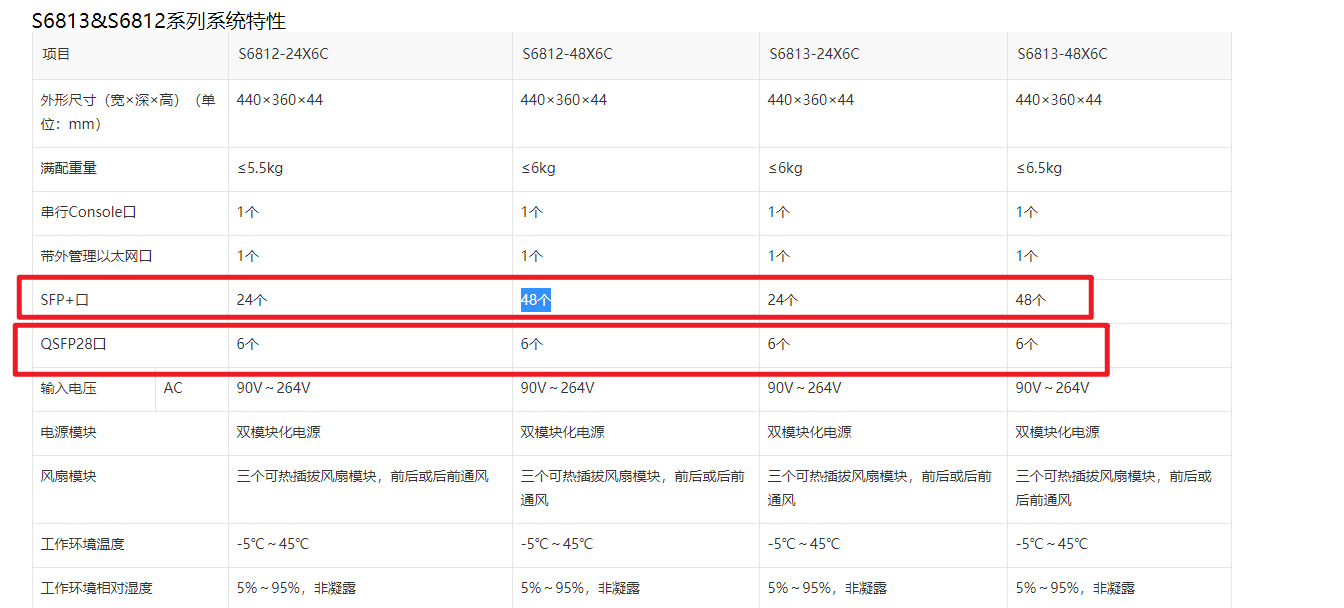Click the AC sub-label cell
The image size is (1344, 608).
tap(173, 388)
